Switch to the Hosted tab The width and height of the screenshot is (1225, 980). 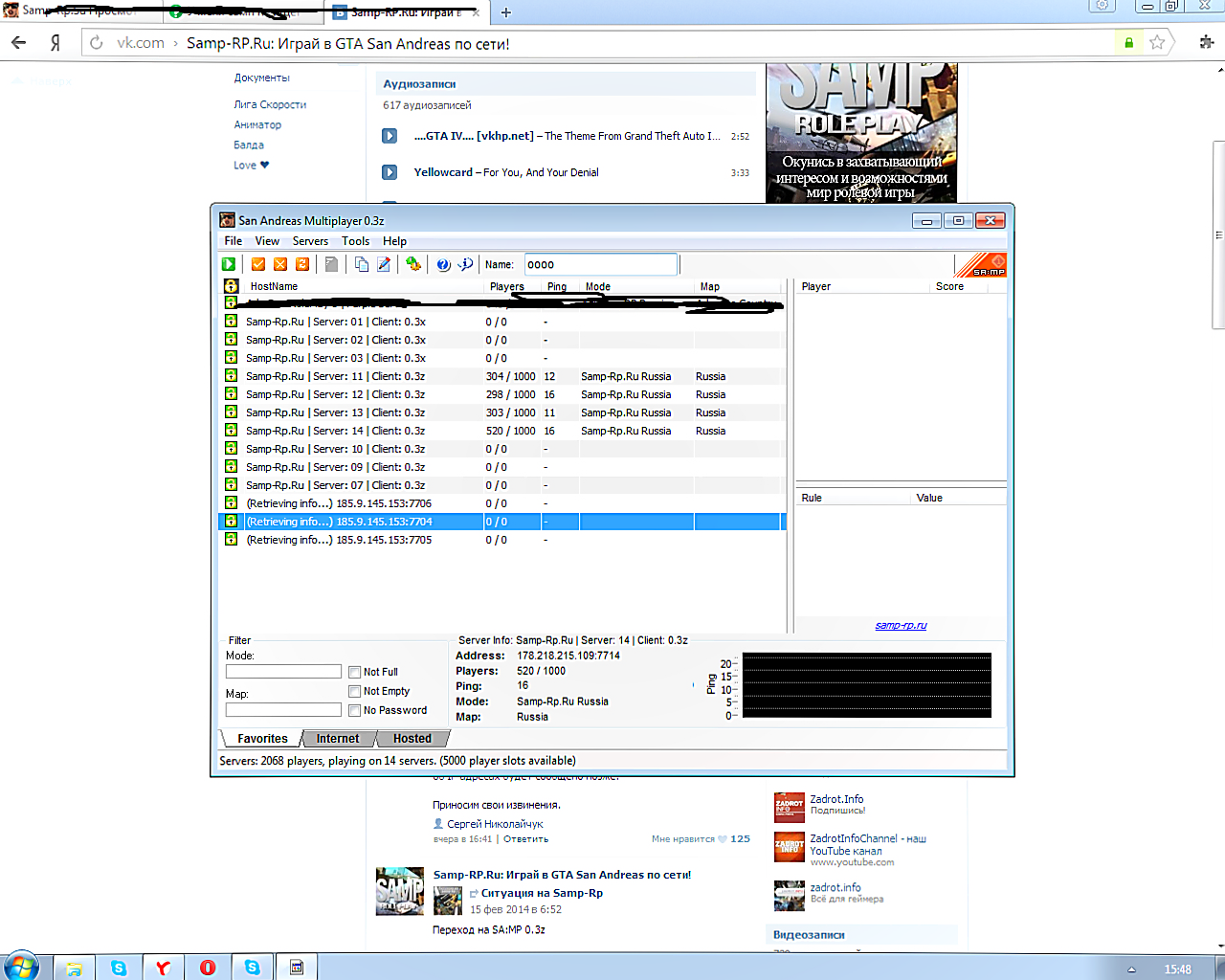click(x=412, y=739)
